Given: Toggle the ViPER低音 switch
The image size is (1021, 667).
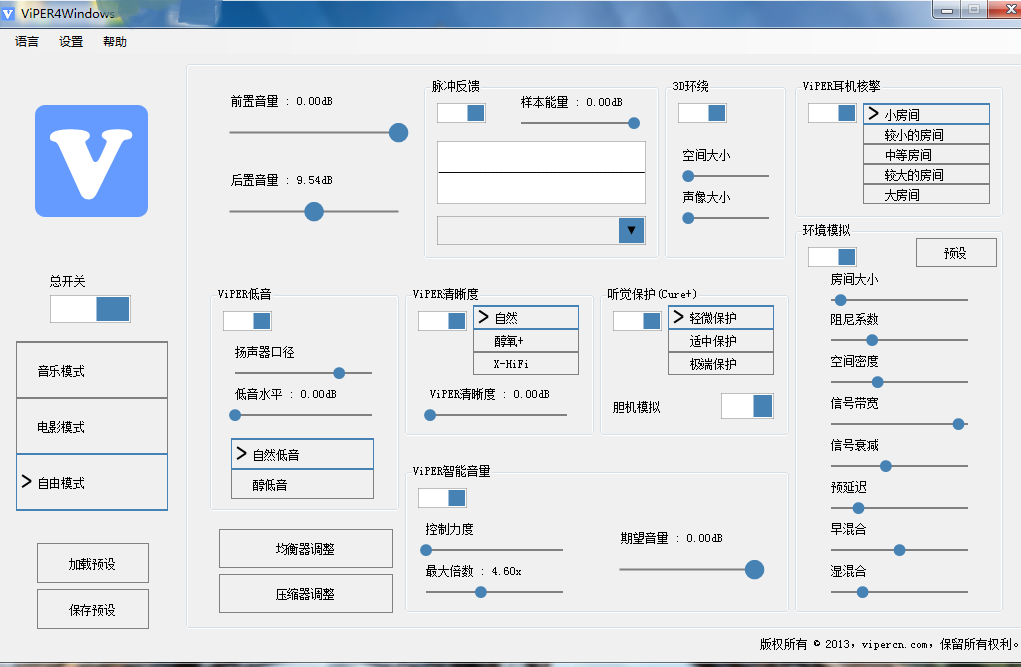Looking at the screenshot, I should pos(247,320).
